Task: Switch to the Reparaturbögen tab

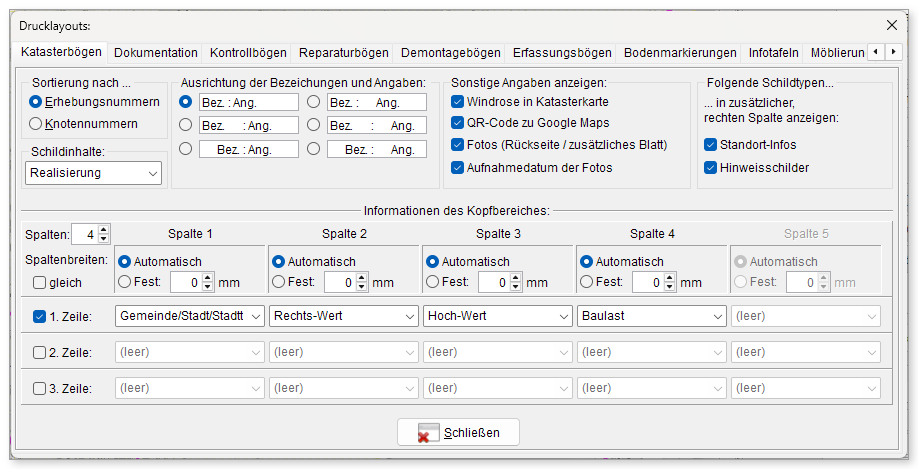Action: pyautogui.click(x=344, y=53)
